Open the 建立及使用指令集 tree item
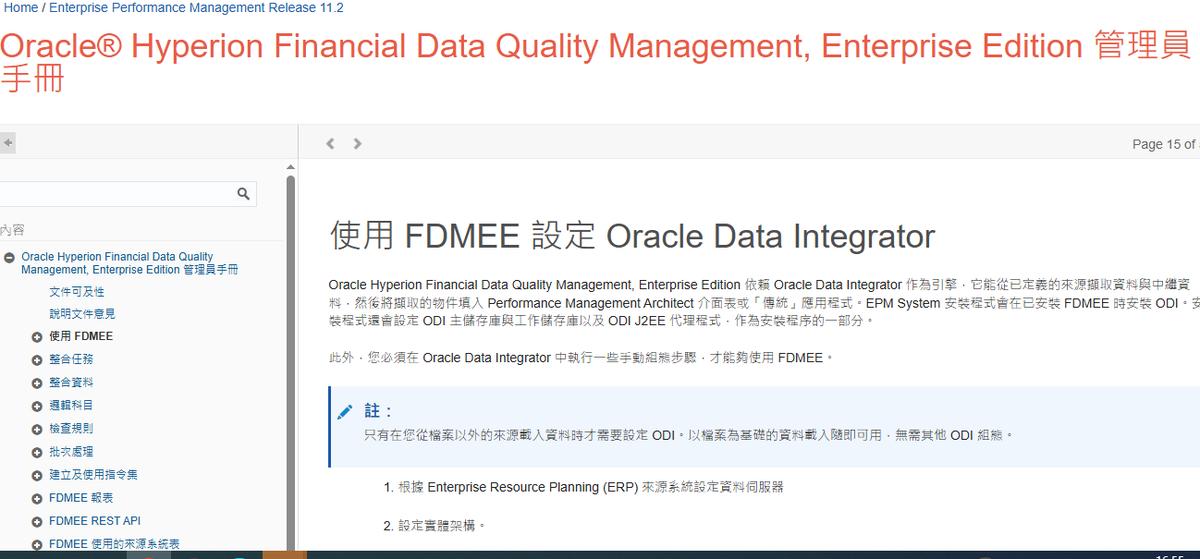1200x559 pixels. [x=93, y=475]
